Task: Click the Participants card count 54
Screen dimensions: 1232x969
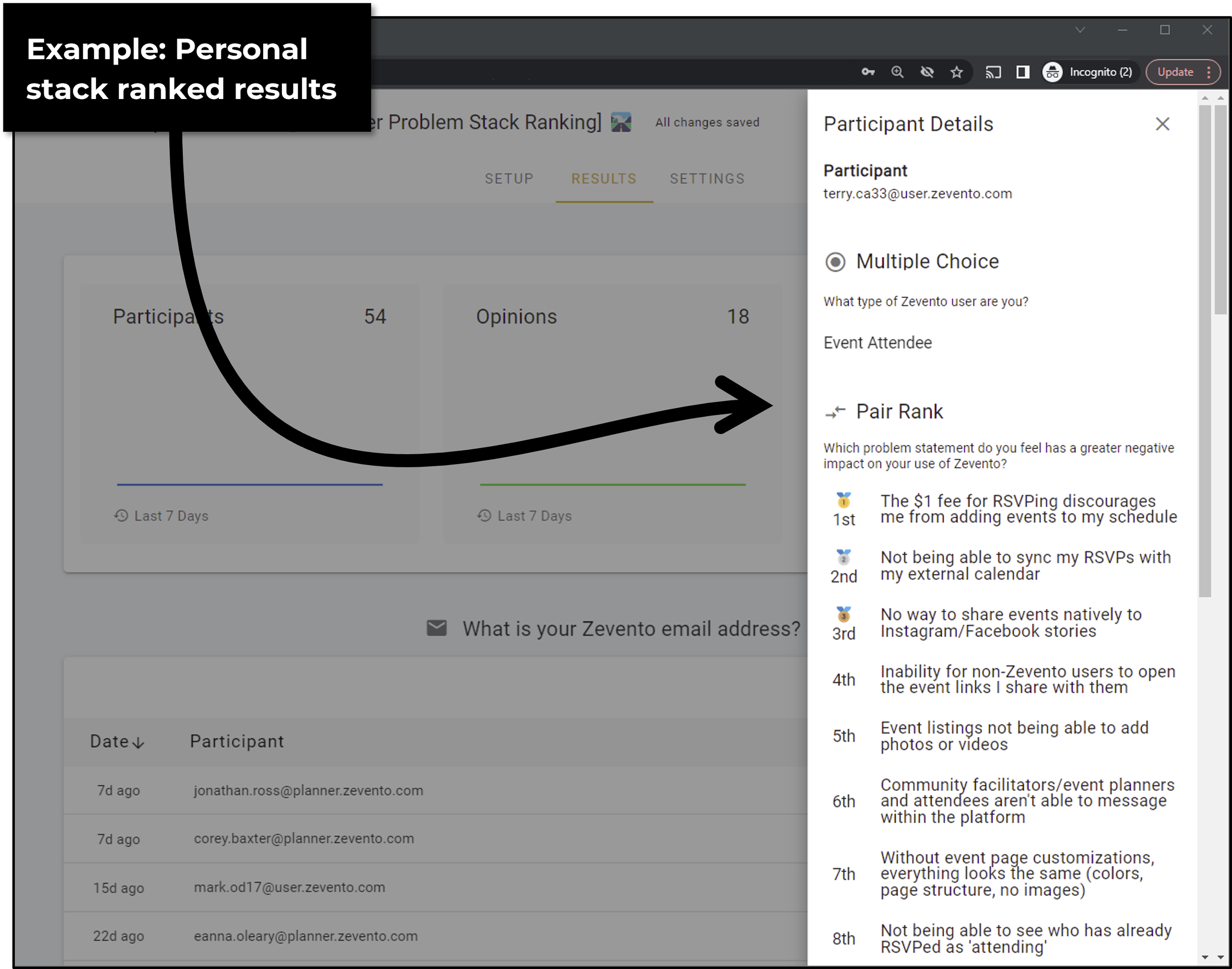Action: (x=375, y=317)
